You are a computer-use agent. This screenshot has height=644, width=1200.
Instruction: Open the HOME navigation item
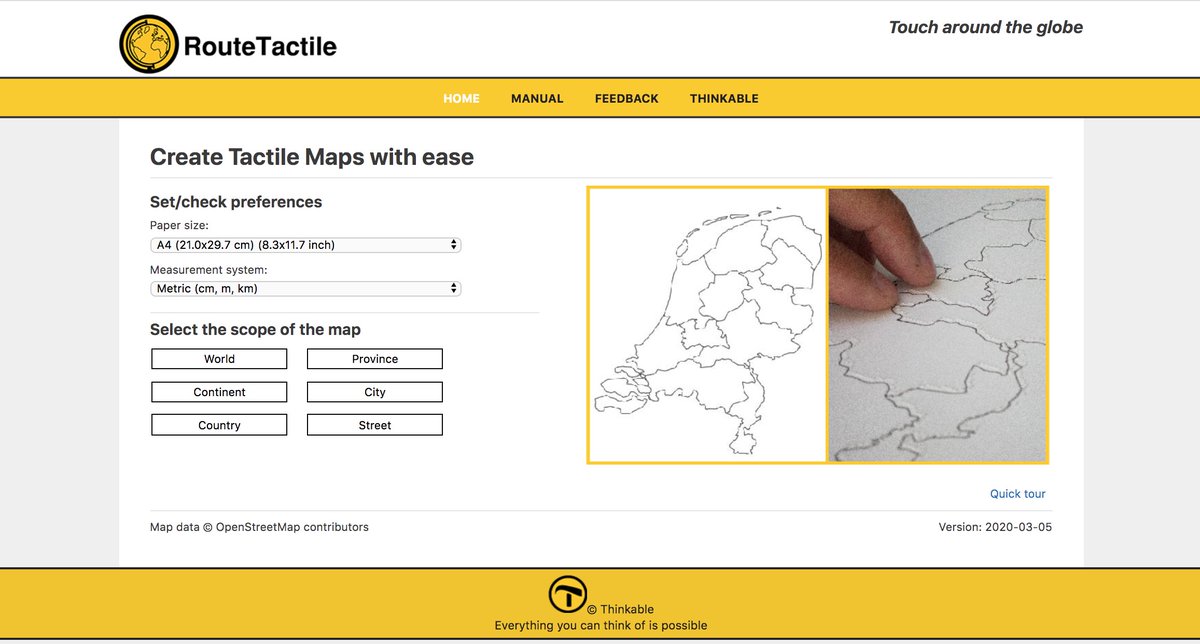[x=461, y=98]
